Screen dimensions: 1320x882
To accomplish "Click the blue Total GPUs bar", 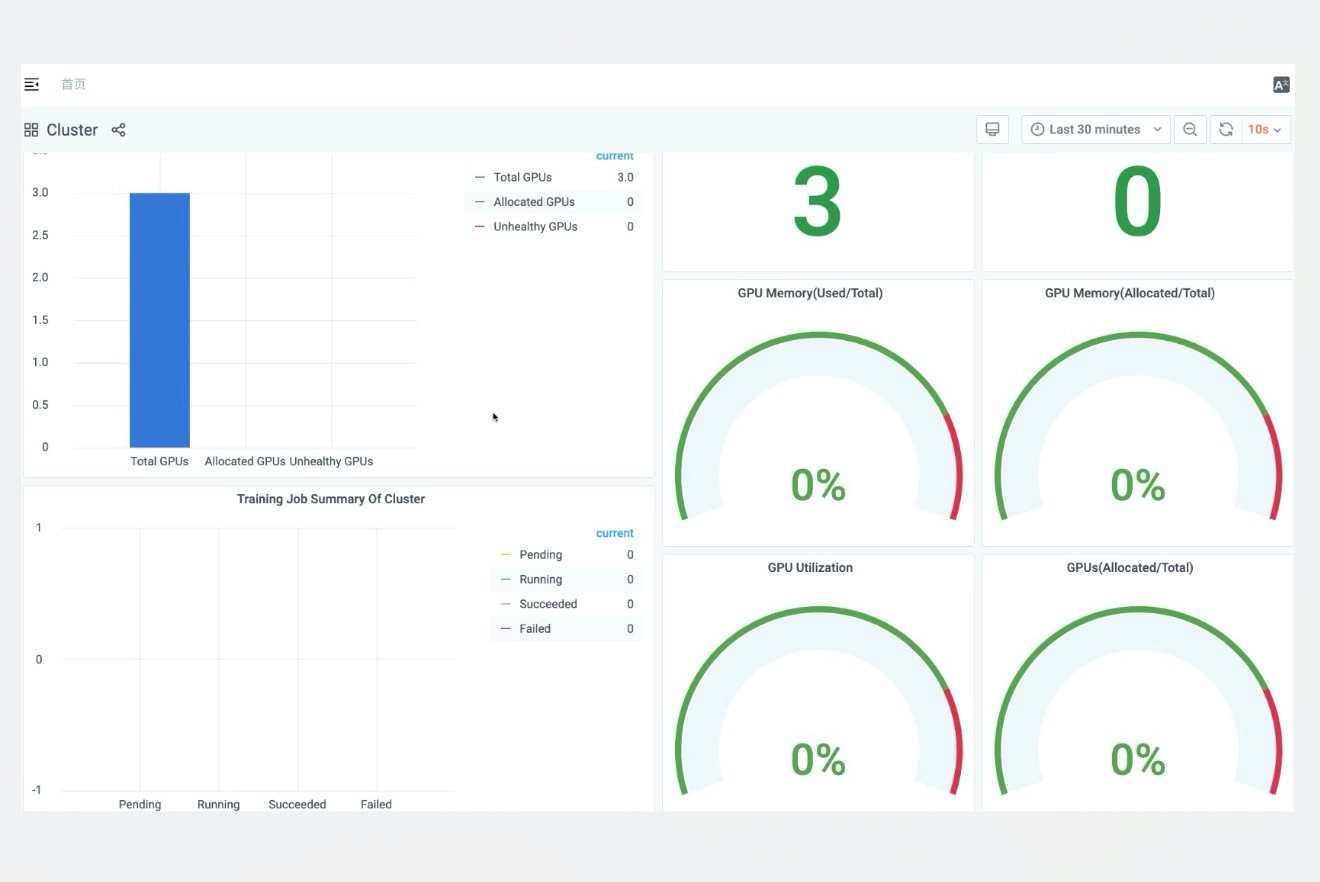I will (x=160, y=320).
